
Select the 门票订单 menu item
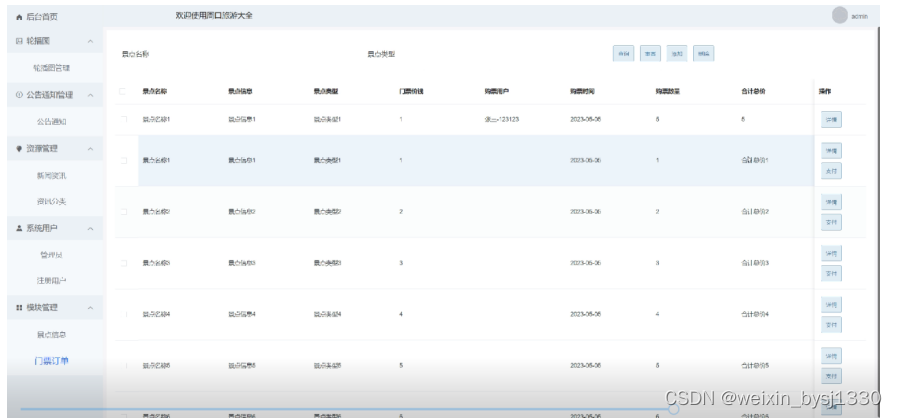pos(51,361)
